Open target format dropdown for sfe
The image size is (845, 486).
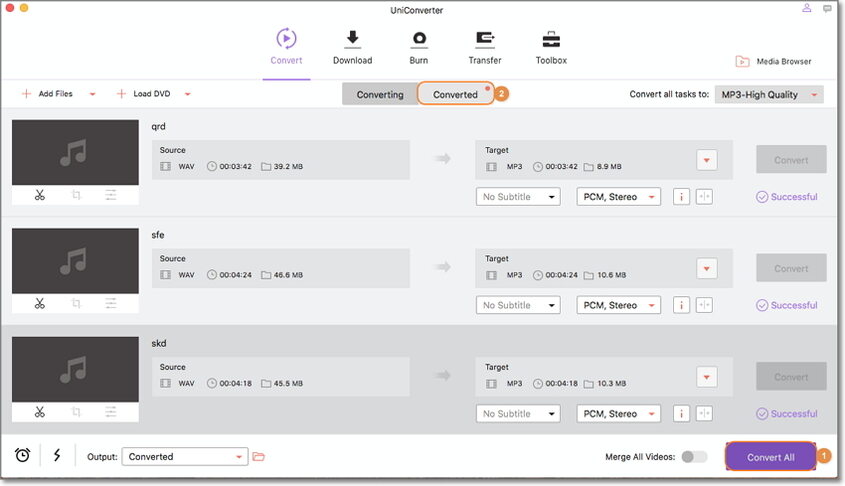pyautogui.click(x=707, y=268)
